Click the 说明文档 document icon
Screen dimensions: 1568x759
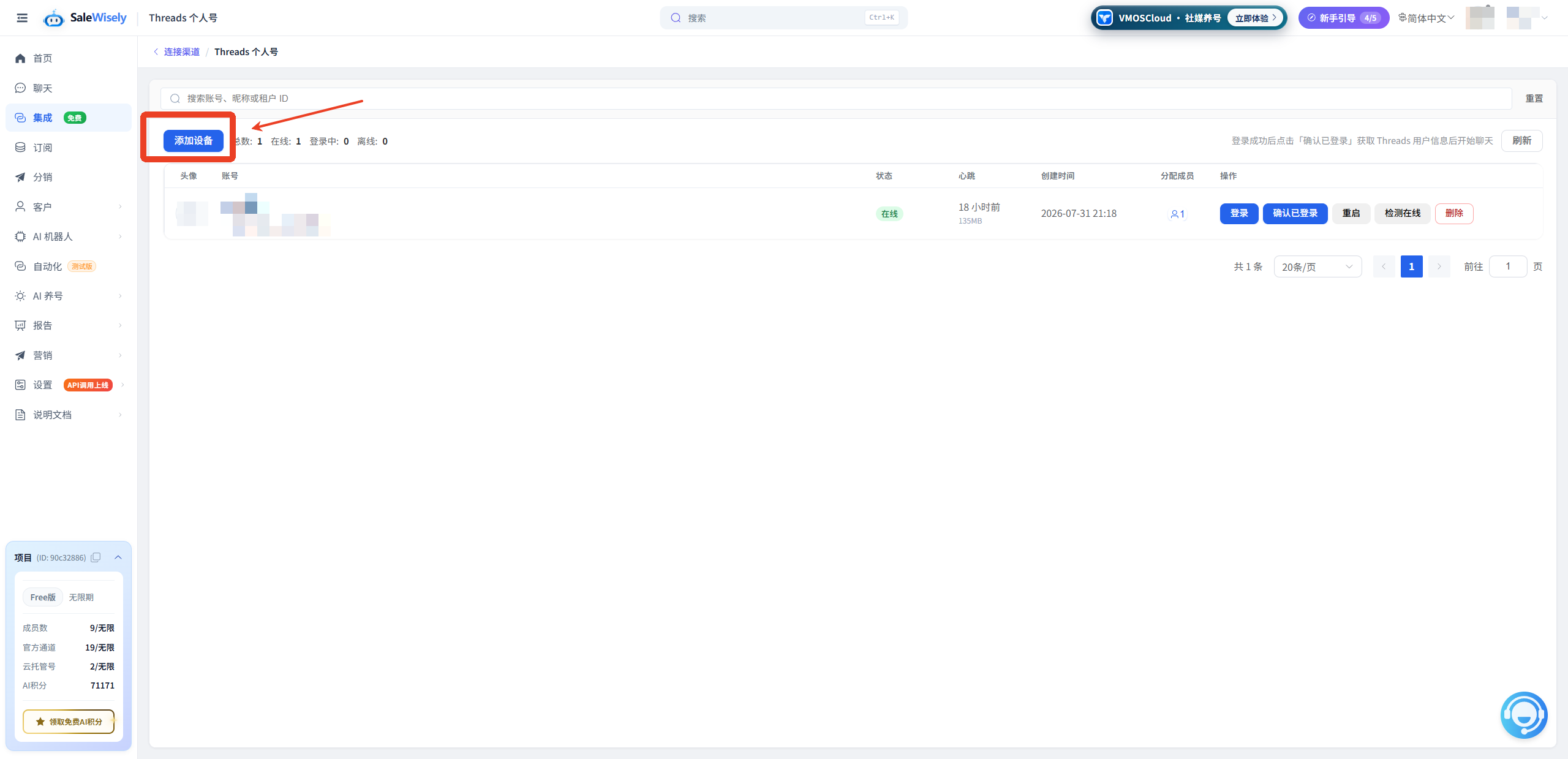20,415
